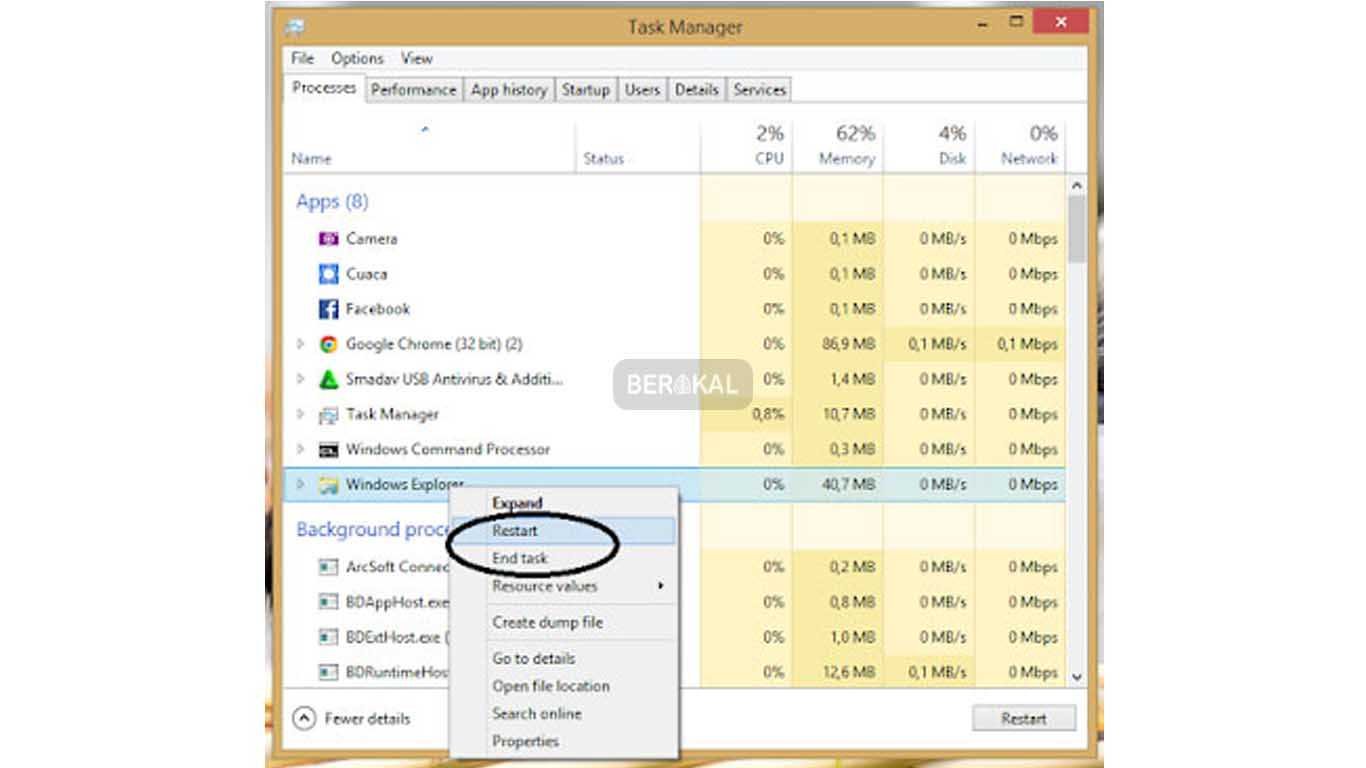Open the Options menu
The height and width of the screenshot is (768, 1366).
(x=357, y=58)
